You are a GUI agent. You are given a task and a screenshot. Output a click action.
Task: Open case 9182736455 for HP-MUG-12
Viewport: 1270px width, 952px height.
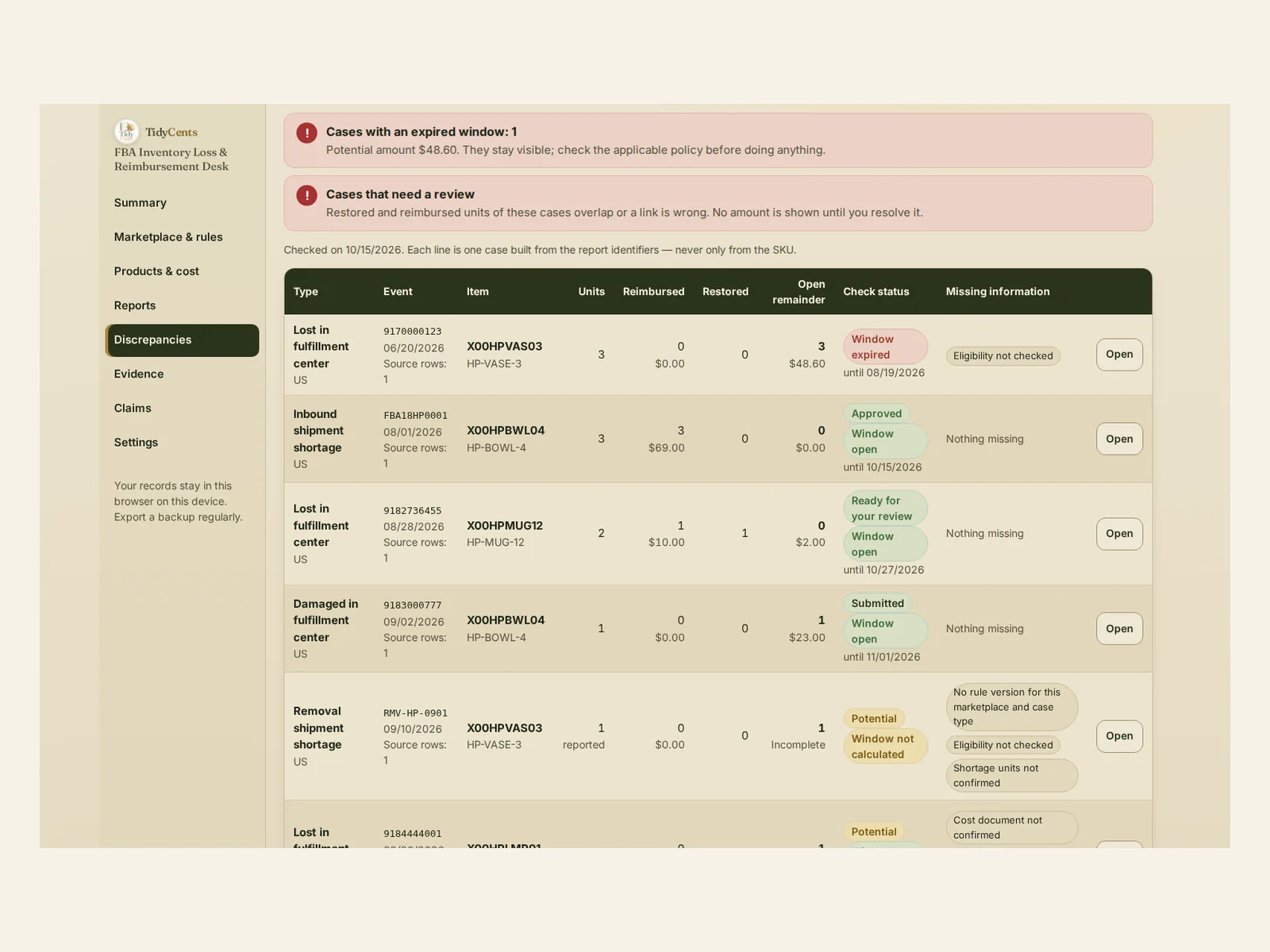[1119, 534]
